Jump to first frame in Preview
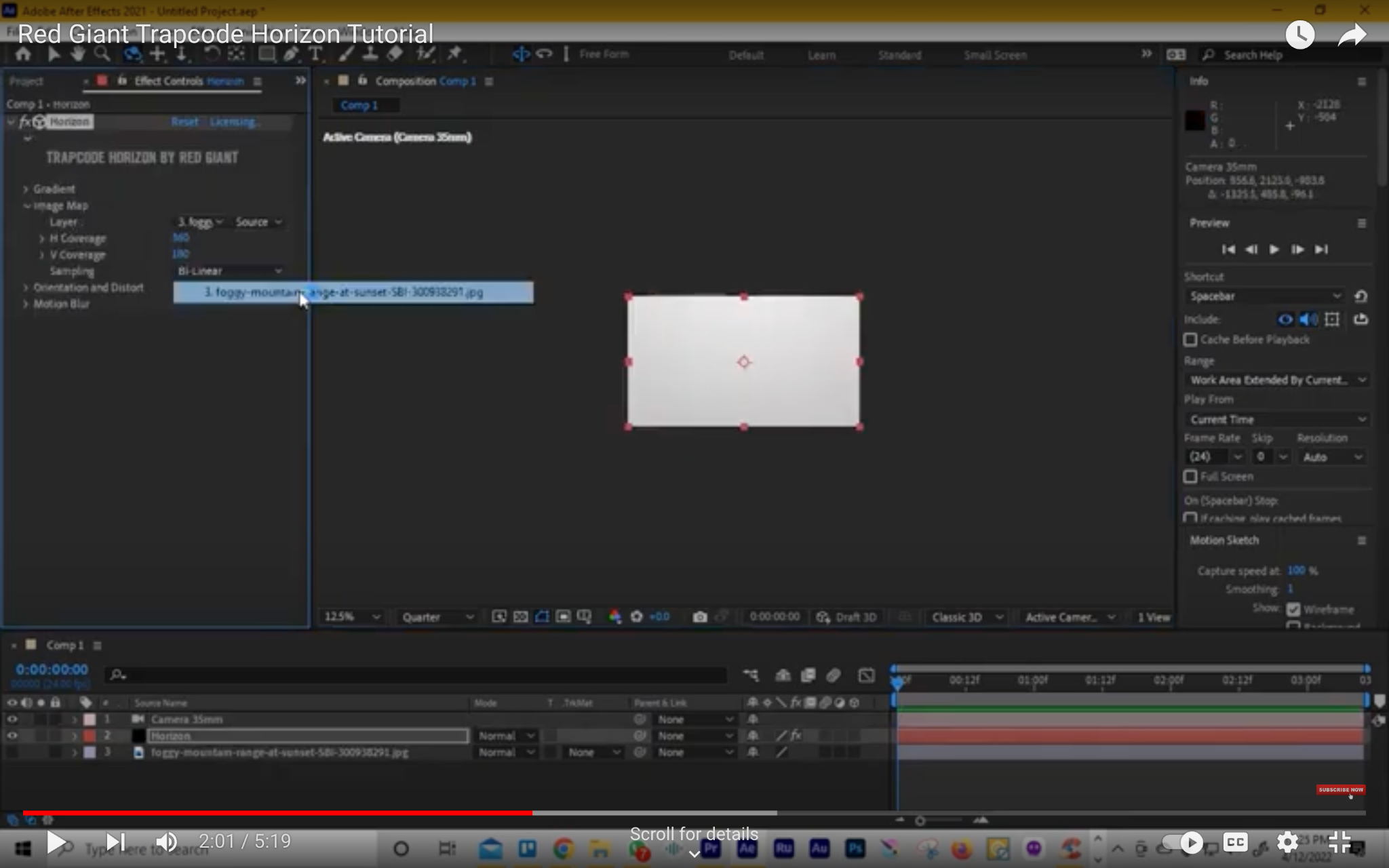The width and height of the screenshot is (1389, 868). pos(1228,250)
